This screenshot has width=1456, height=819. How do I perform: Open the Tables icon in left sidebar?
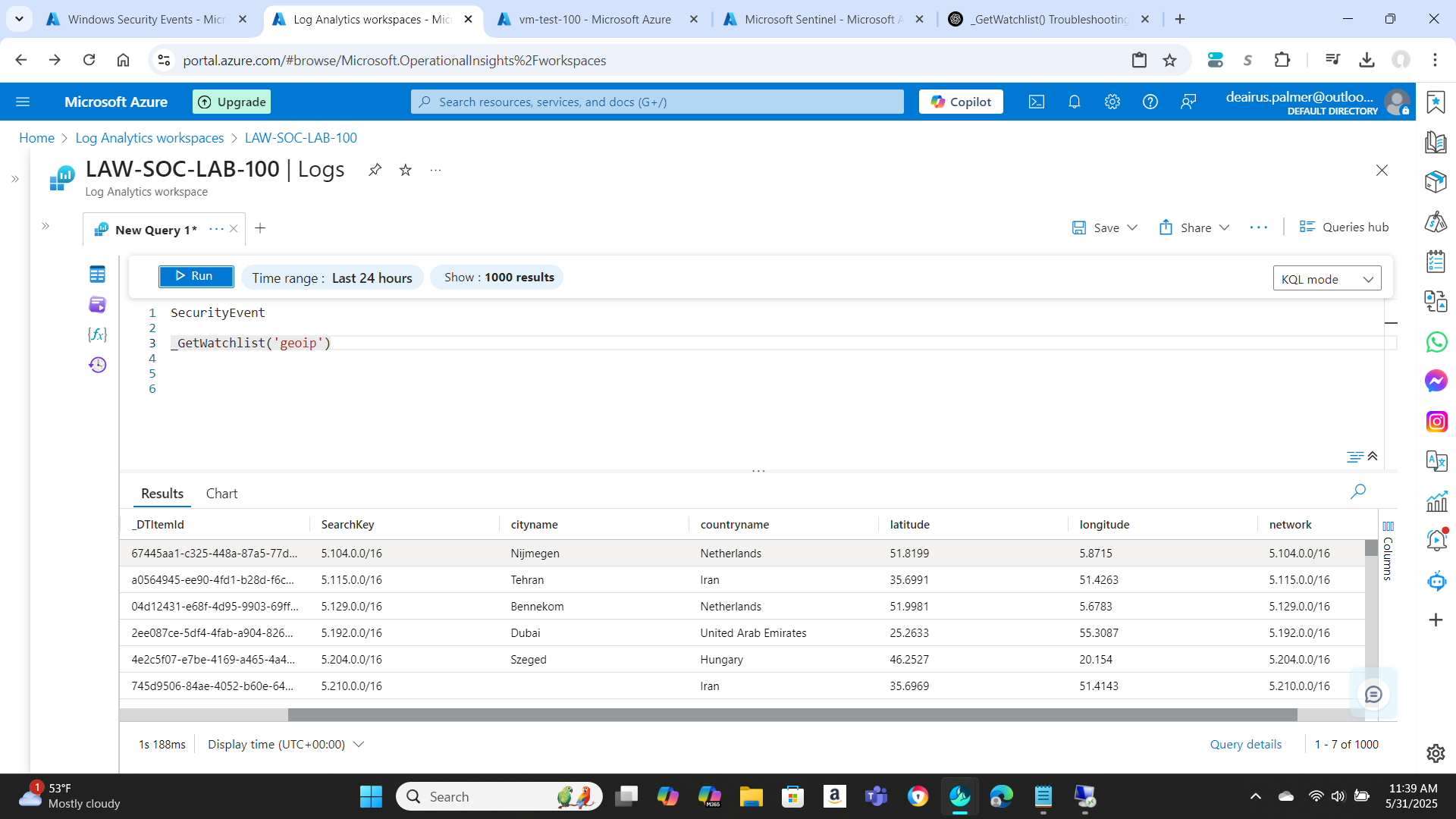[97, 274]
